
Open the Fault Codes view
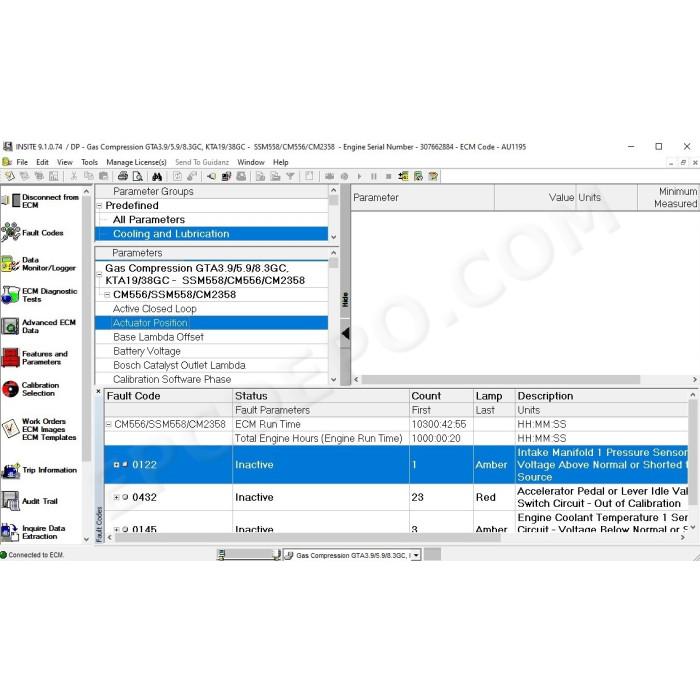32,233
